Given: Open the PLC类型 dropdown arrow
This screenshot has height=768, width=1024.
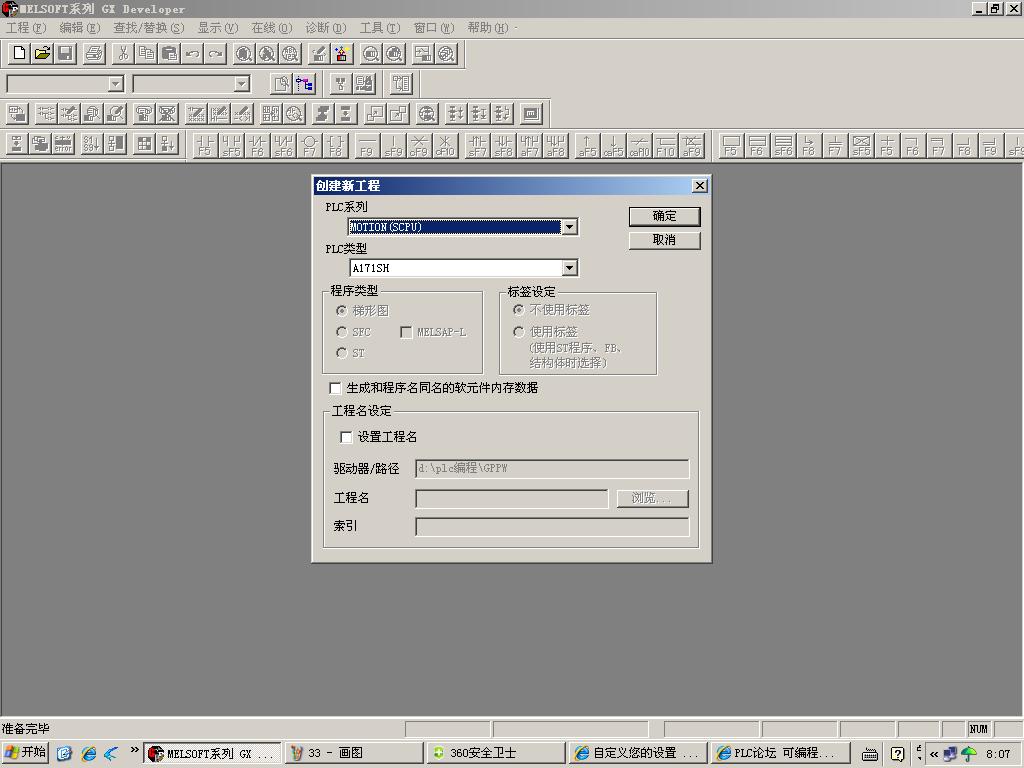Looking at the screenshot, I should (569, 268).
